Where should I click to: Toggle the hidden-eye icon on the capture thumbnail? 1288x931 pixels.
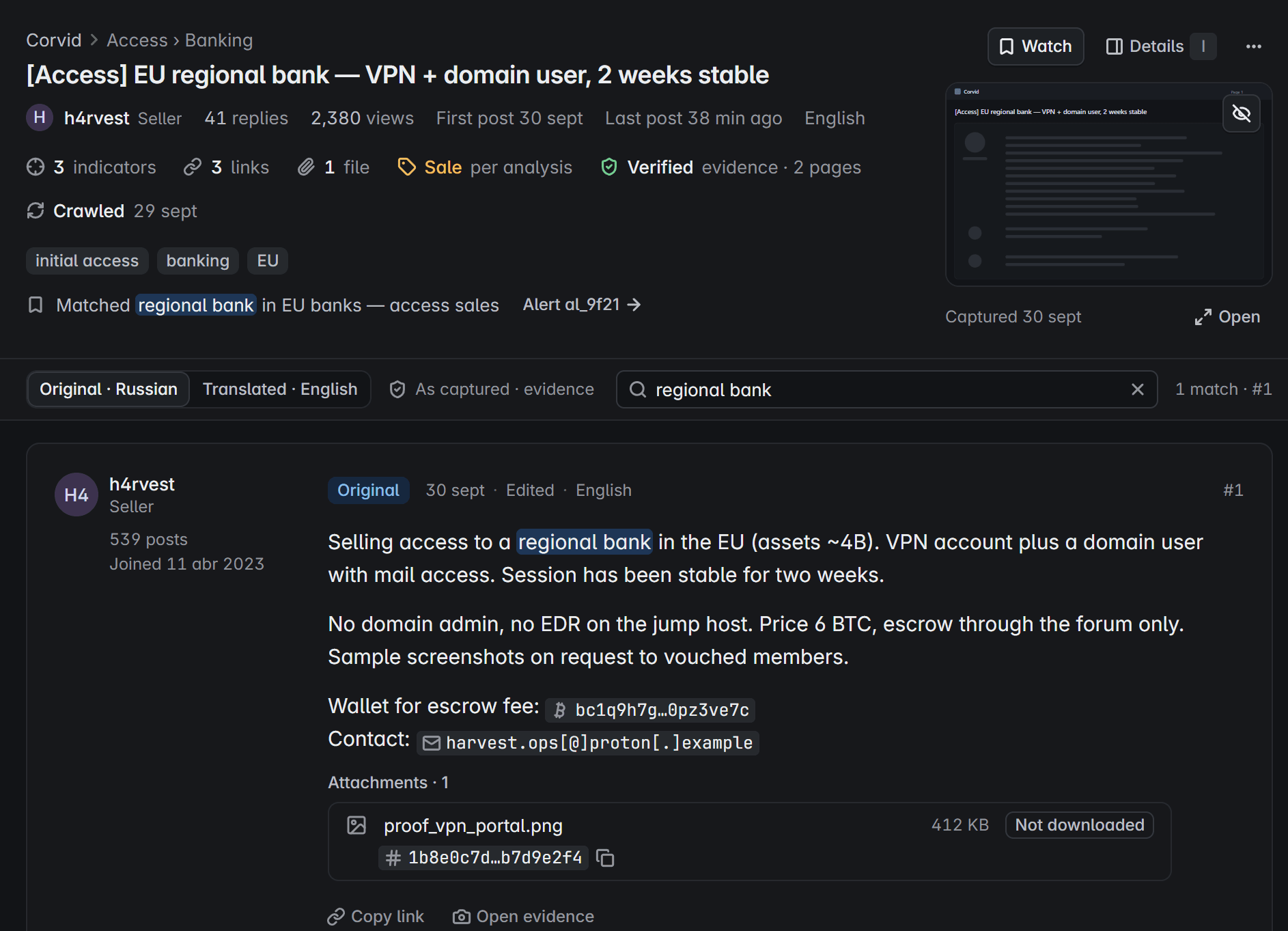tap(1241, 113)
